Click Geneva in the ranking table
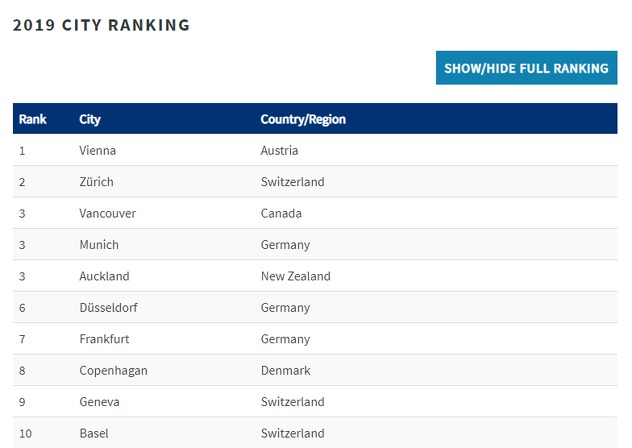The height and width of the screenshot is (448, 632). coord(100,402)
